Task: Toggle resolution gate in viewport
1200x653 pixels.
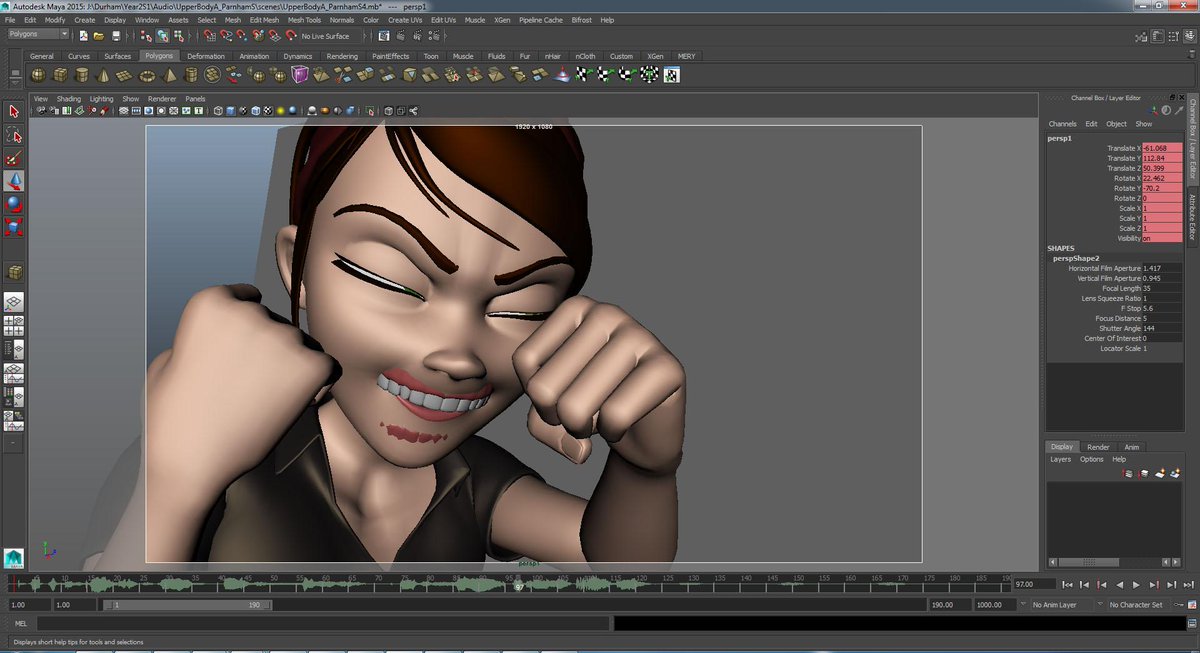Action: [149, 111]
